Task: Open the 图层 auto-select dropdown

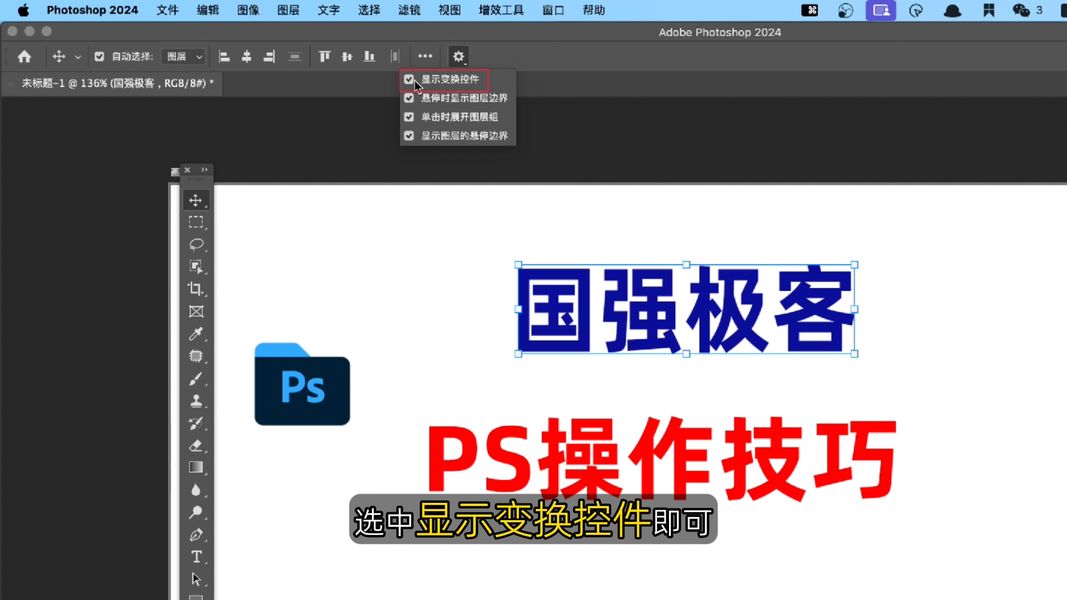Action: click(x=184, y=56)
